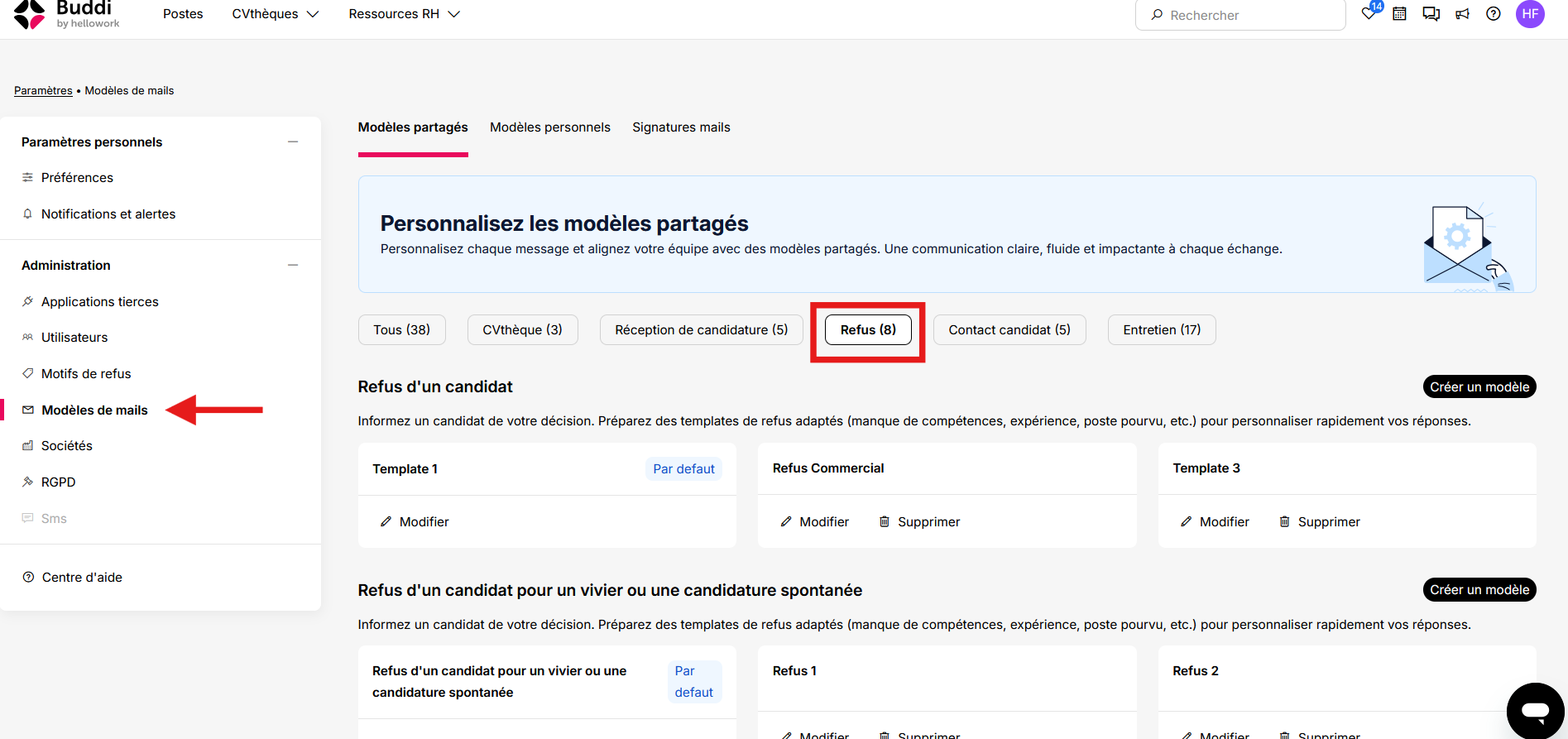
Task: Open the favorites heart icon with badge
Action: (1370, 12)
